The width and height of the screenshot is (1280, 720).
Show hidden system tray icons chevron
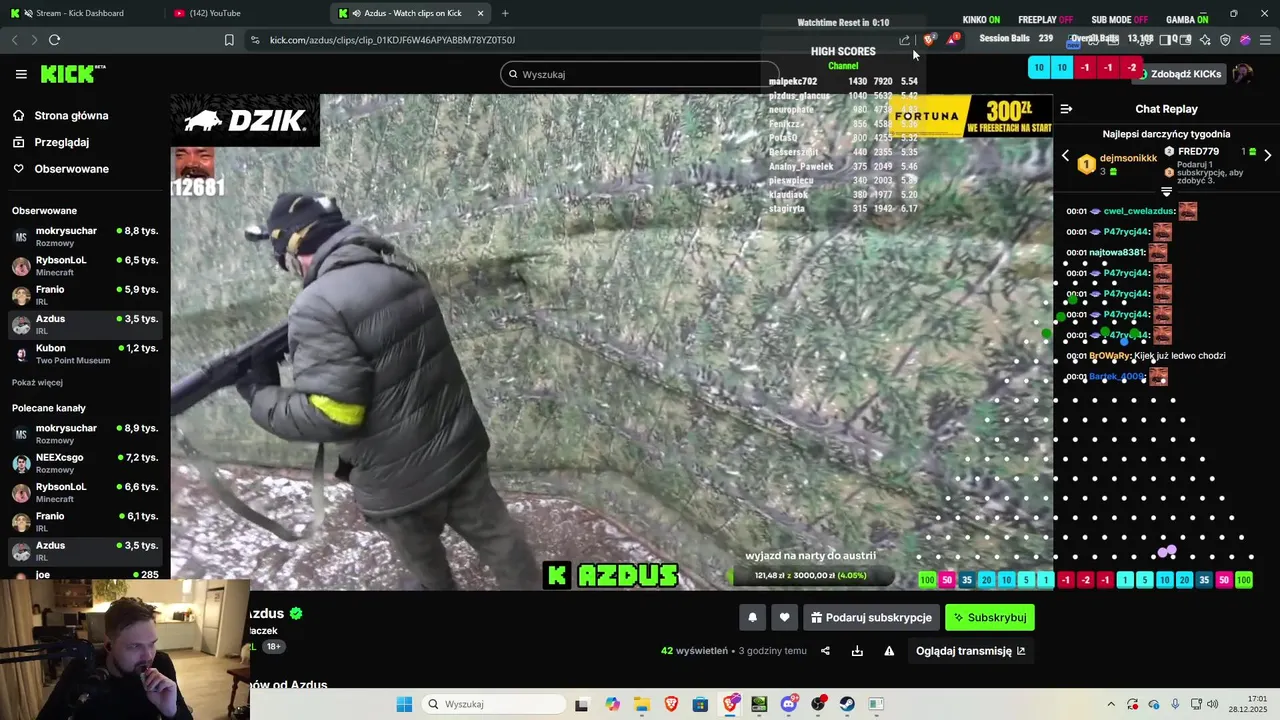(x=1110, y=704)
